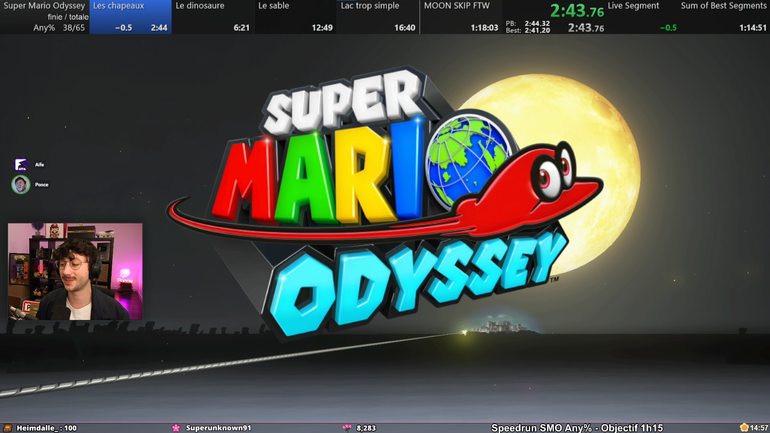Select the Les chapeaux split
Screen dimensions: 770x433
click(x=130, y=17)
